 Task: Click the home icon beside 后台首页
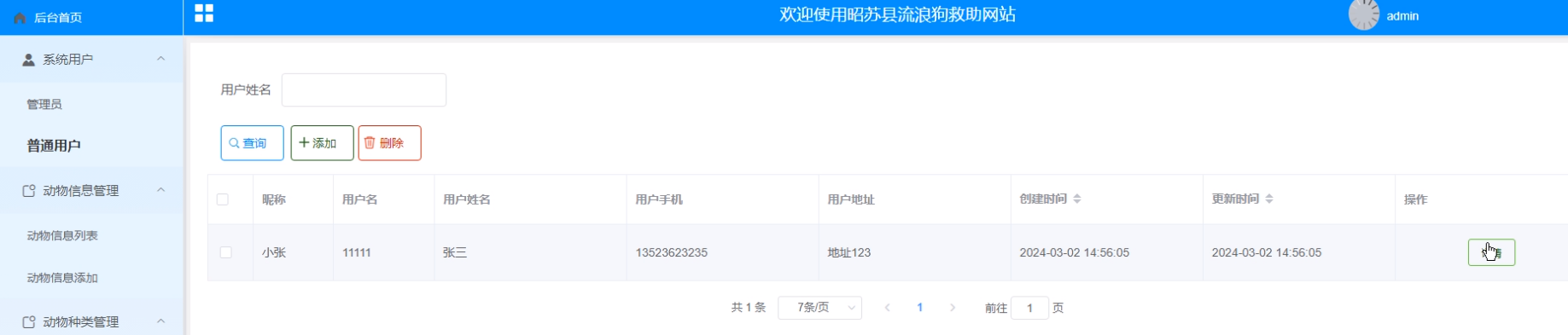(x=20, y=18)
